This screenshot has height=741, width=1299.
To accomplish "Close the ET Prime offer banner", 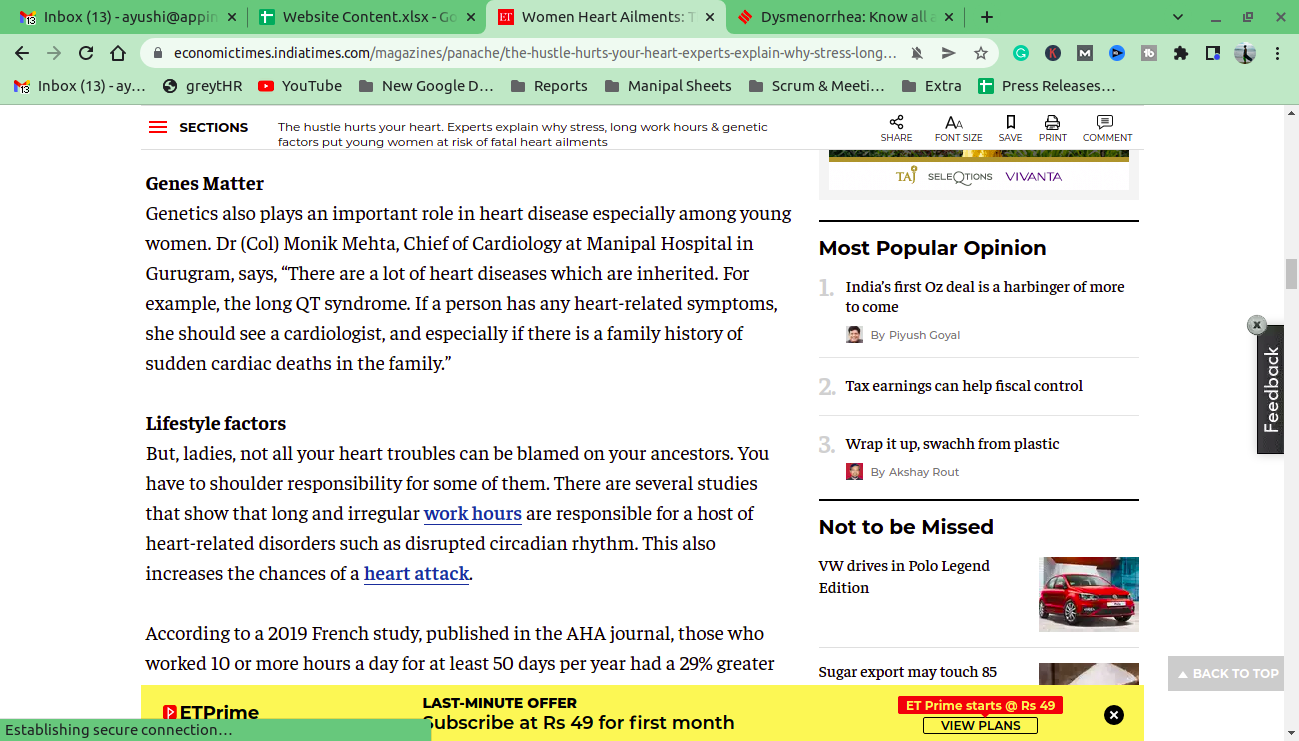I will tap(1113, 714).
